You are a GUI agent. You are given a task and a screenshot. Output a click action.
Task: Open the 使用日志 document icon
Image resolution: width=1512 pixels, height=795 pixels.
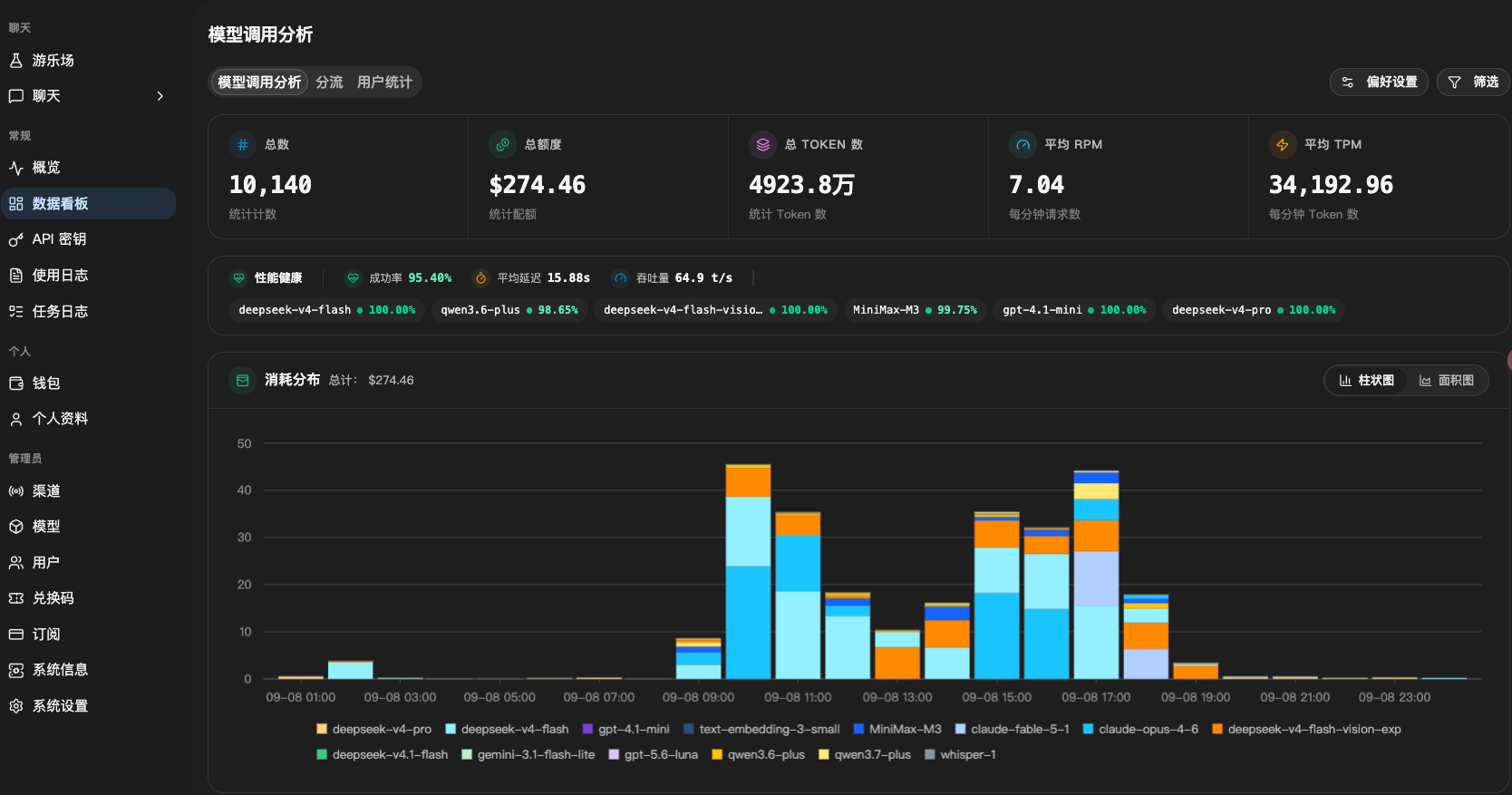pos(15,276)
